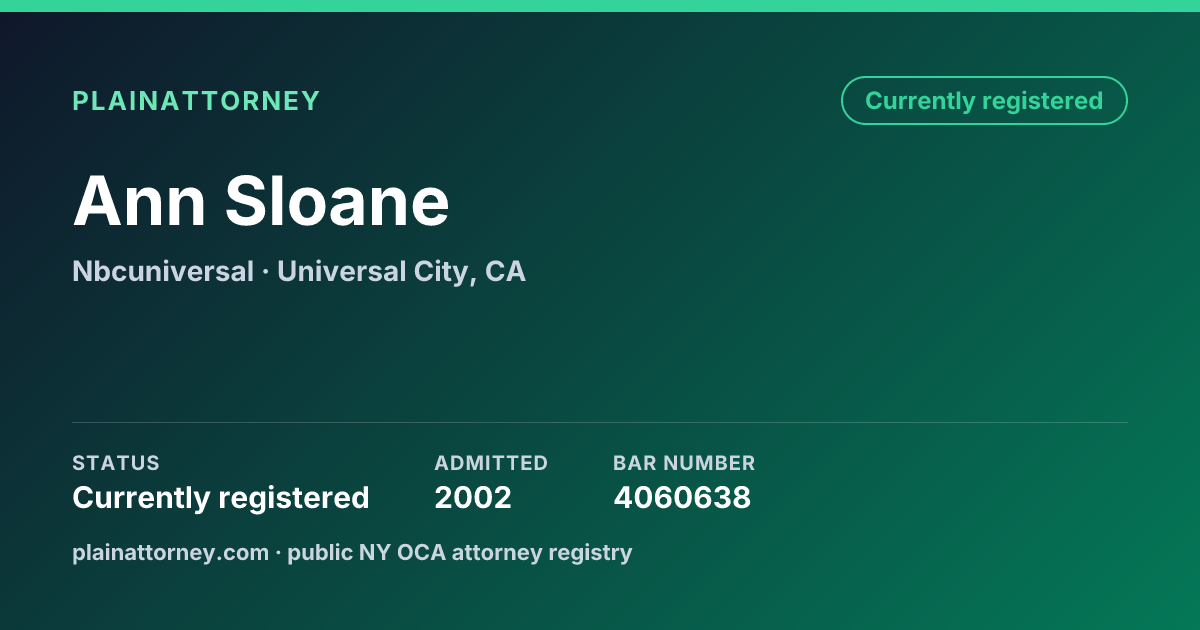Select the bar number 4060638
The width and height of the screenshot is (1200, 630).
tap(682, 497)
